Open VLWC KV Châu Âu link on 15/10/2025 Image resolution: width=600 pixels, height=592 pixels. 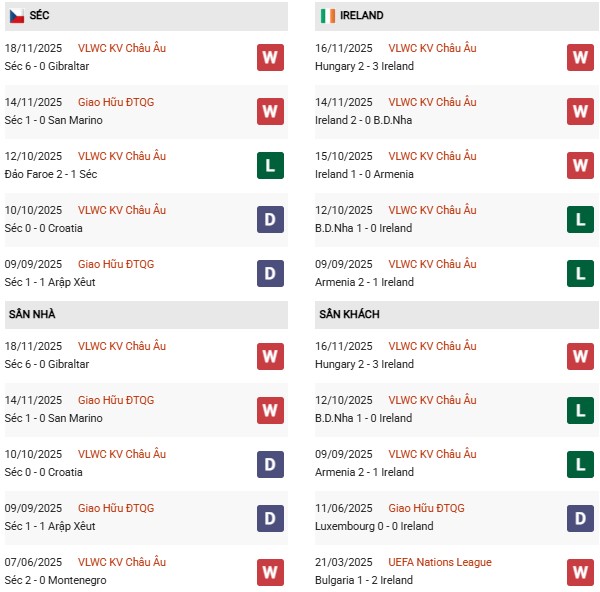[x=432, y=156]
